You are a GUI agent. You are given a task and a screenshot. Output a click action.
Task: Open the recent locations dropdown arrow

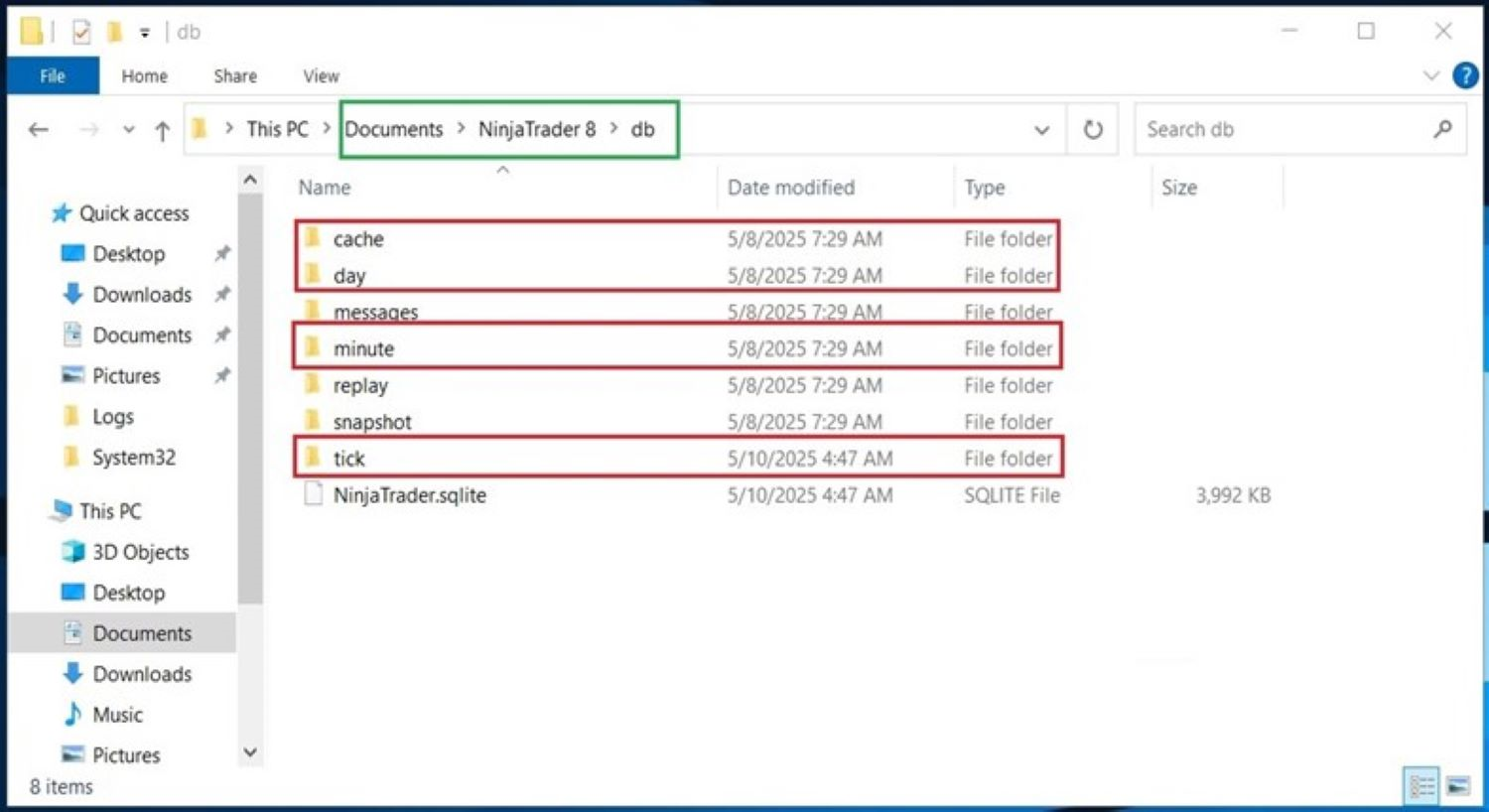click(x=128, y=130)
